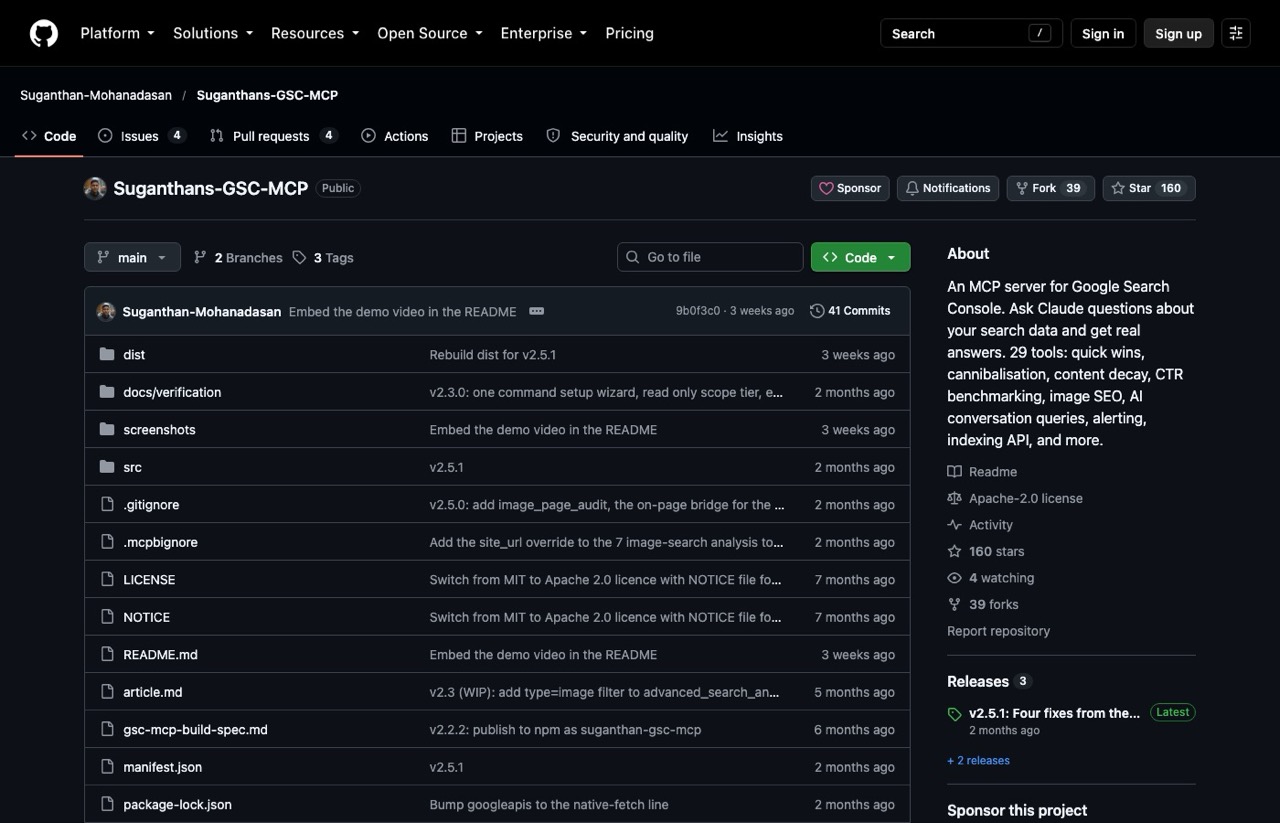Switch to the Projects tab

tap(487, 136)
